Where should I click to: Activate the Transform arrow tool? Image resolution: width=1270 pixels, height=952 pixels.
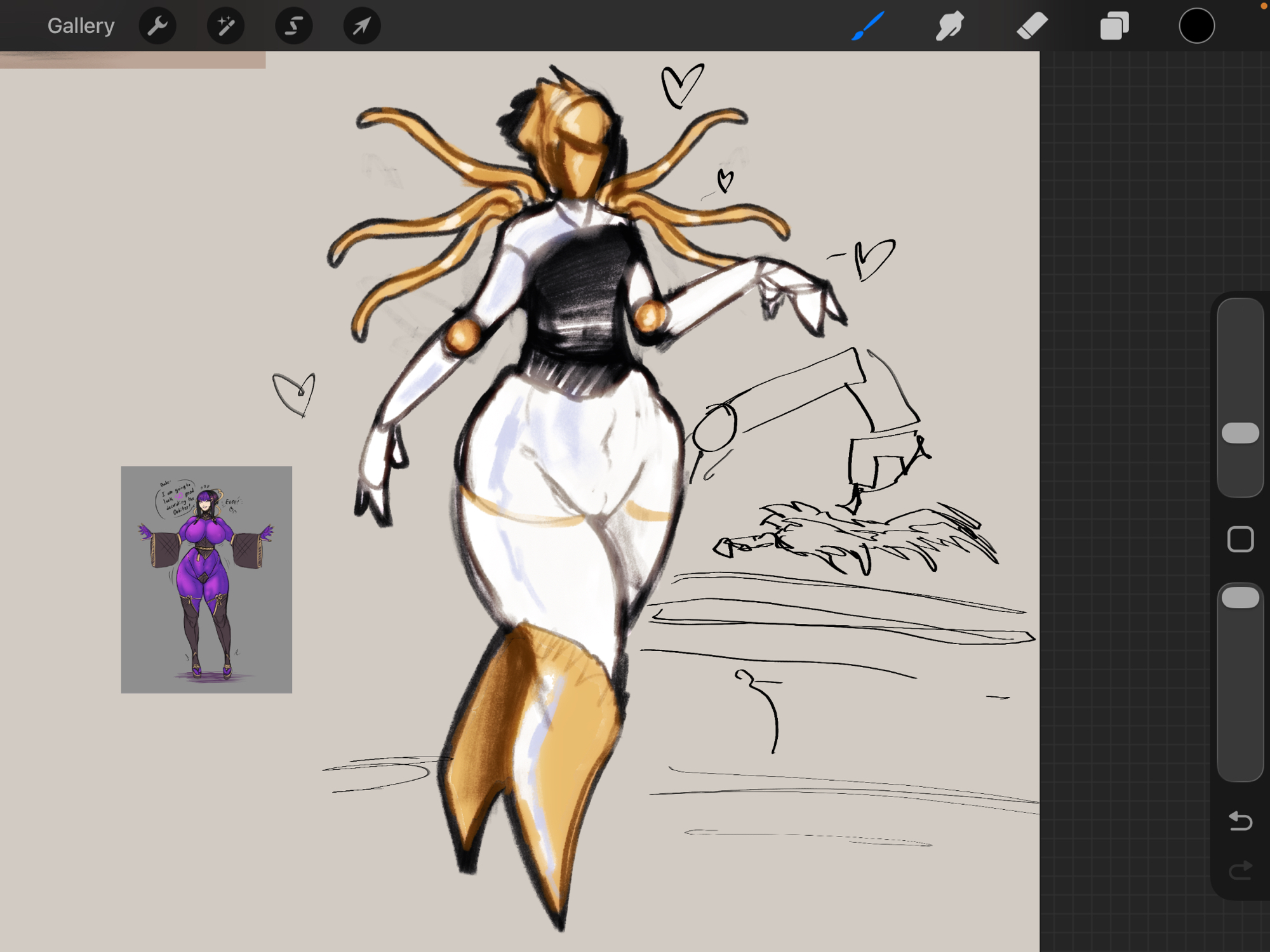click(361, 26)
